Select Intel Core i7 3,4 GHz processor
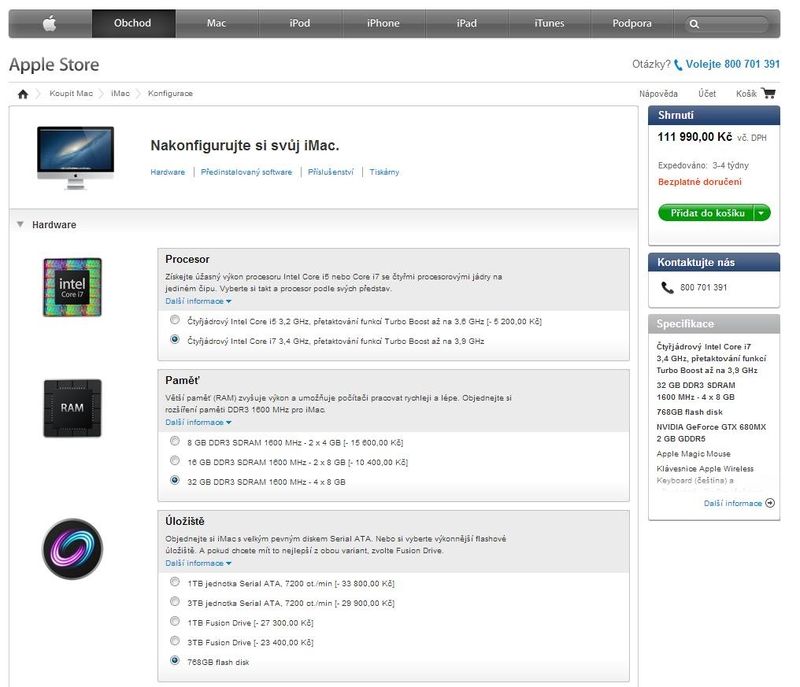 175,340
